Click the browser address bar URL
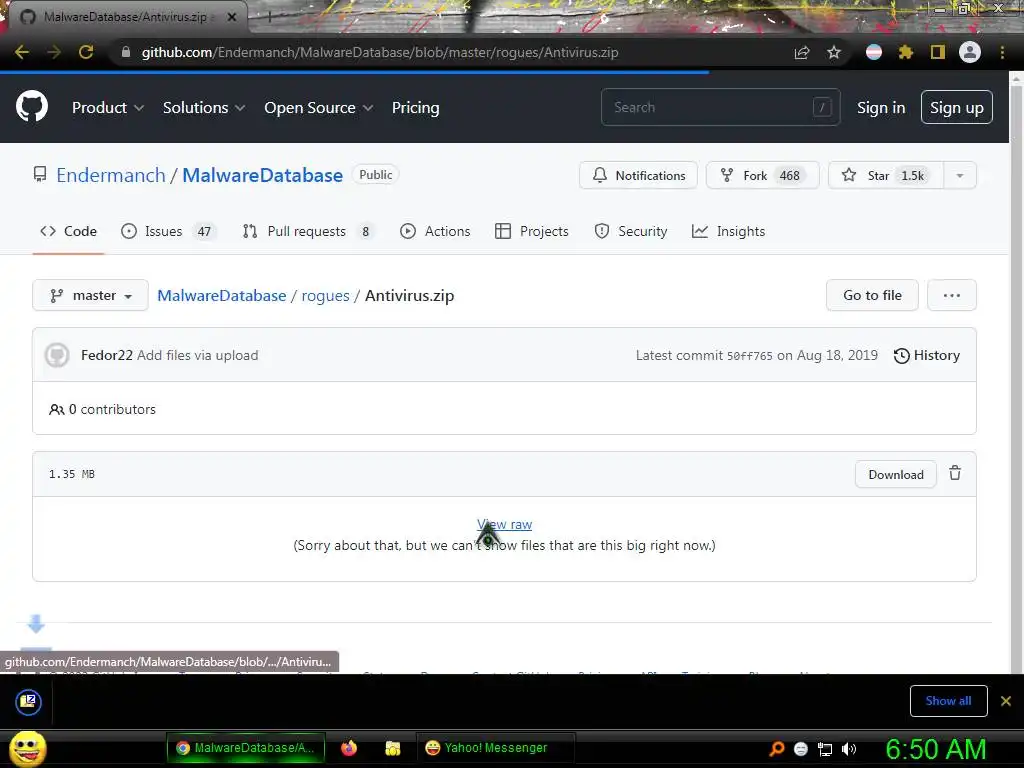 (x=380, y=52)
